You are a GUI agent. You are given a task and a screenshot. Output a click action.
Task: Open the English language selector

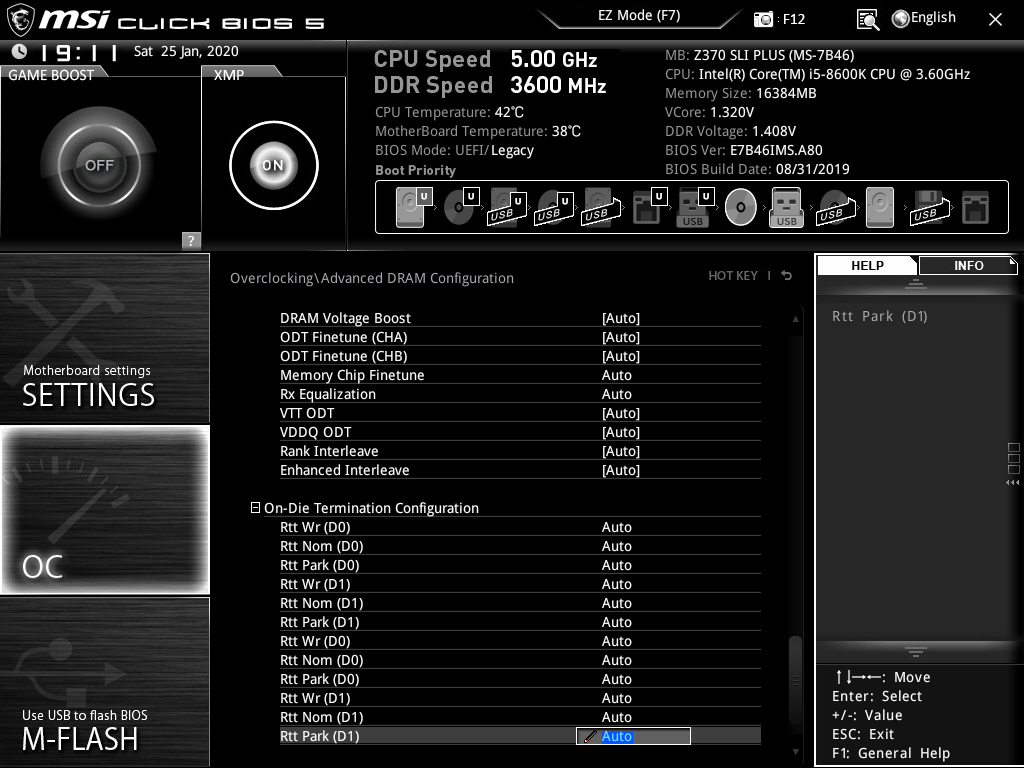924,18
